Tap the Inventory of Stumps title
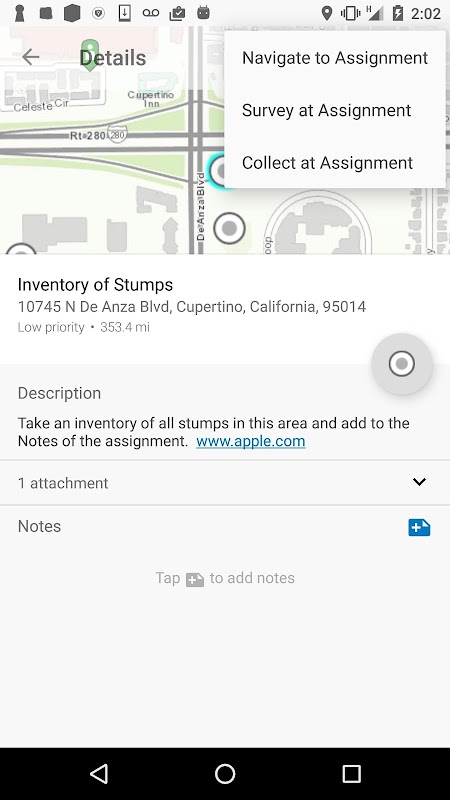 pos(95,284)
